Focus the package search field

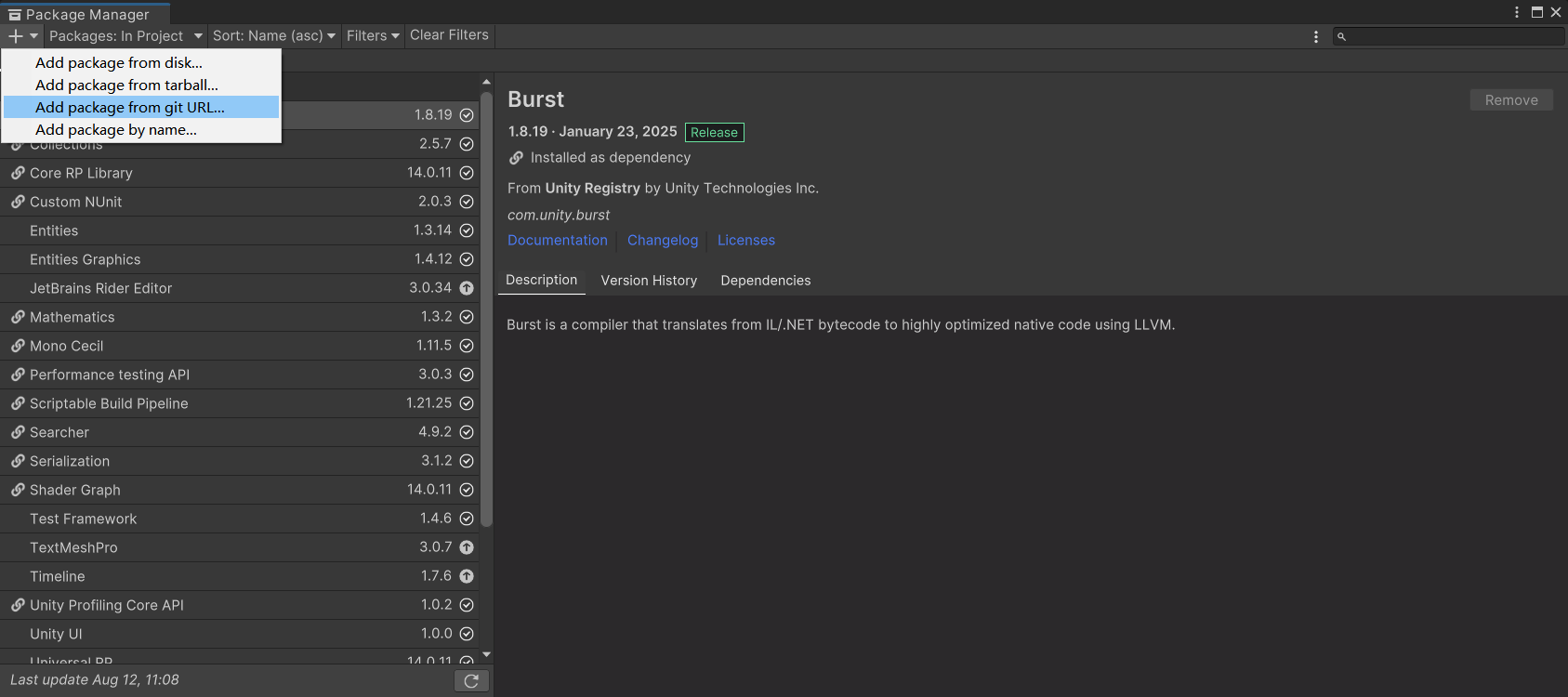click(x=1449, y=36)
